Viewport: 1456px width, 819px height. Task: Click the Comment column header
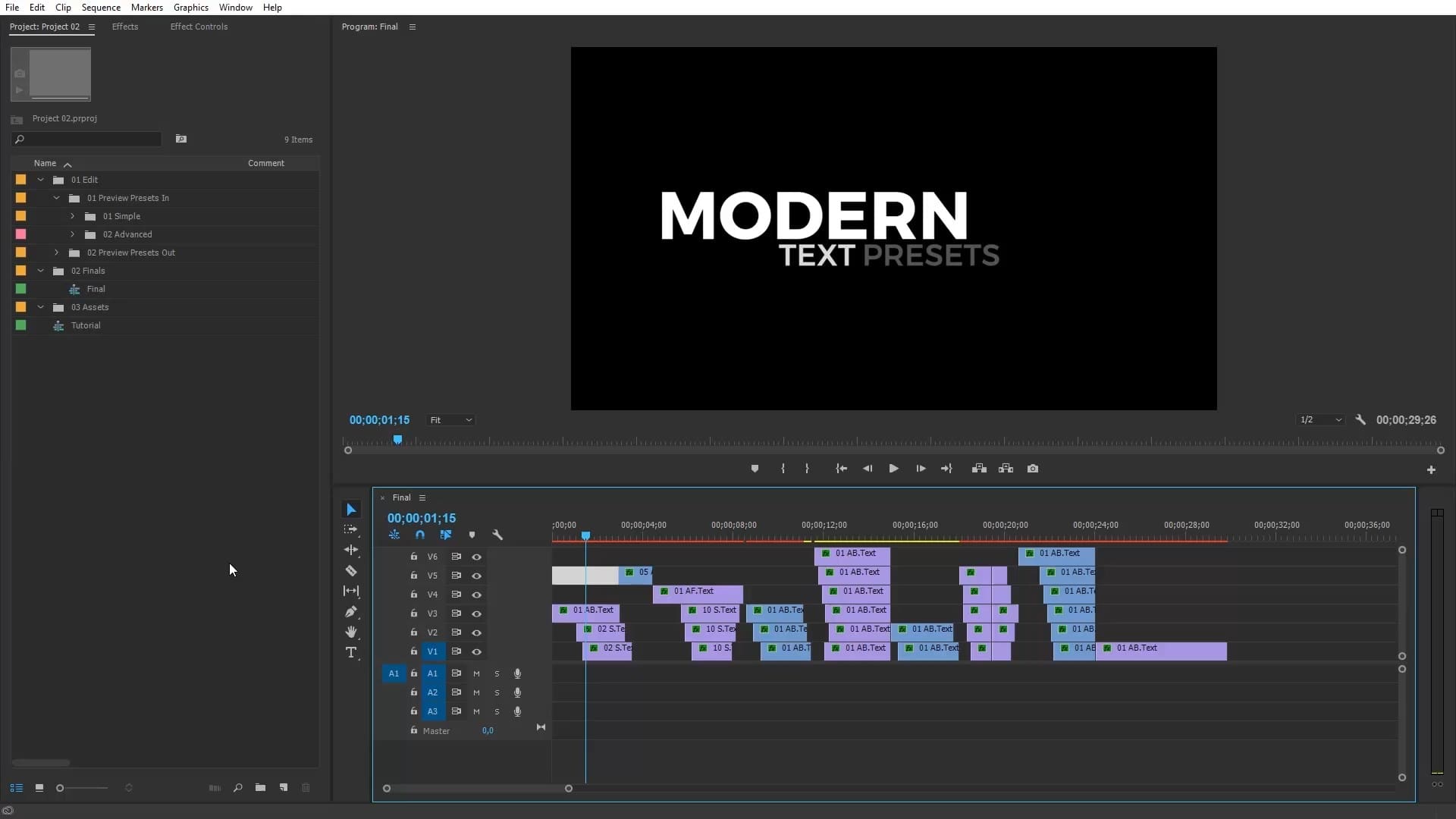(x=266, y=163)
